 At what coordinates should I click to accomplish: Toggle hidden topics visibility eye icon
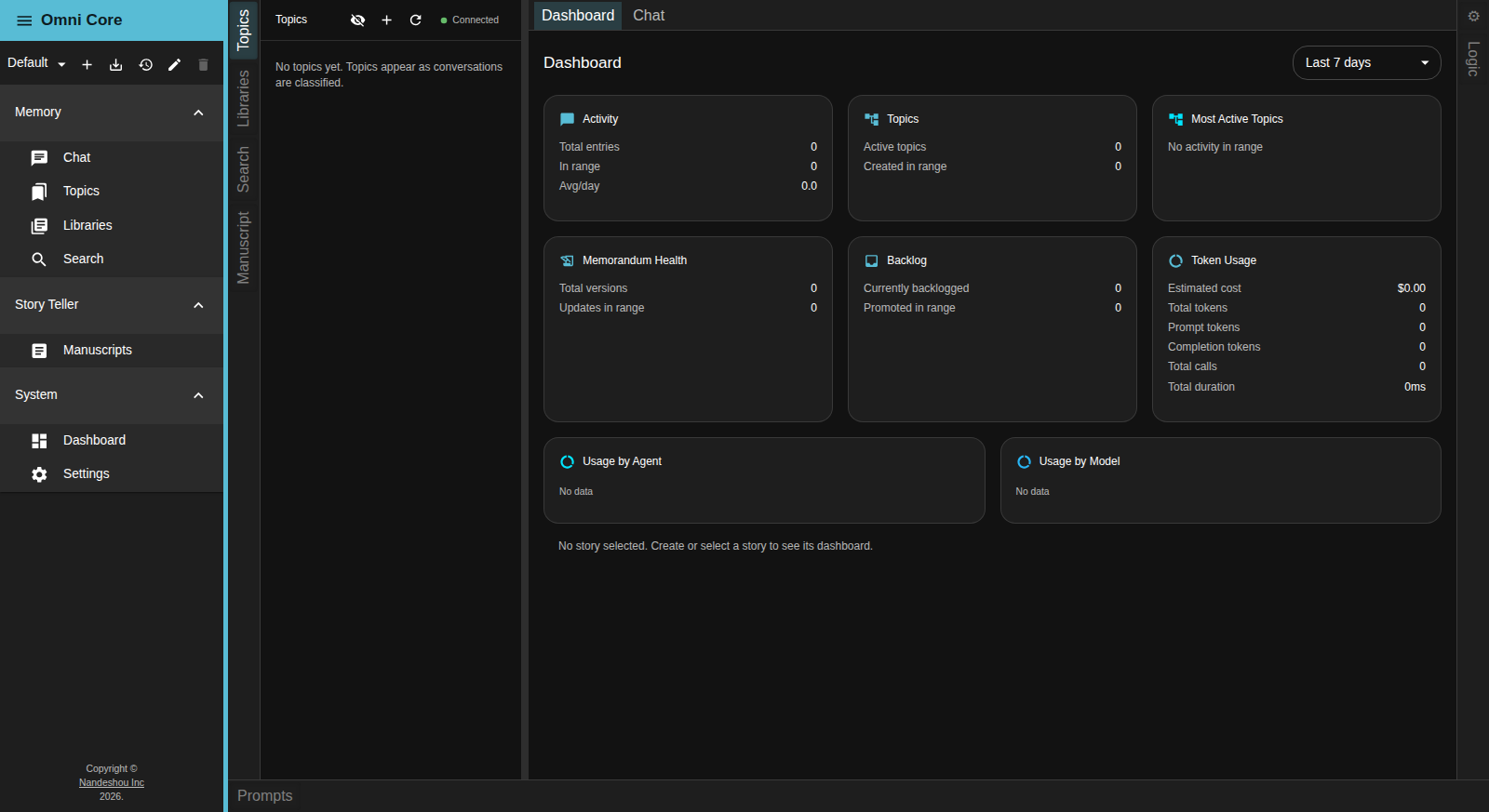tap(357, 20)
